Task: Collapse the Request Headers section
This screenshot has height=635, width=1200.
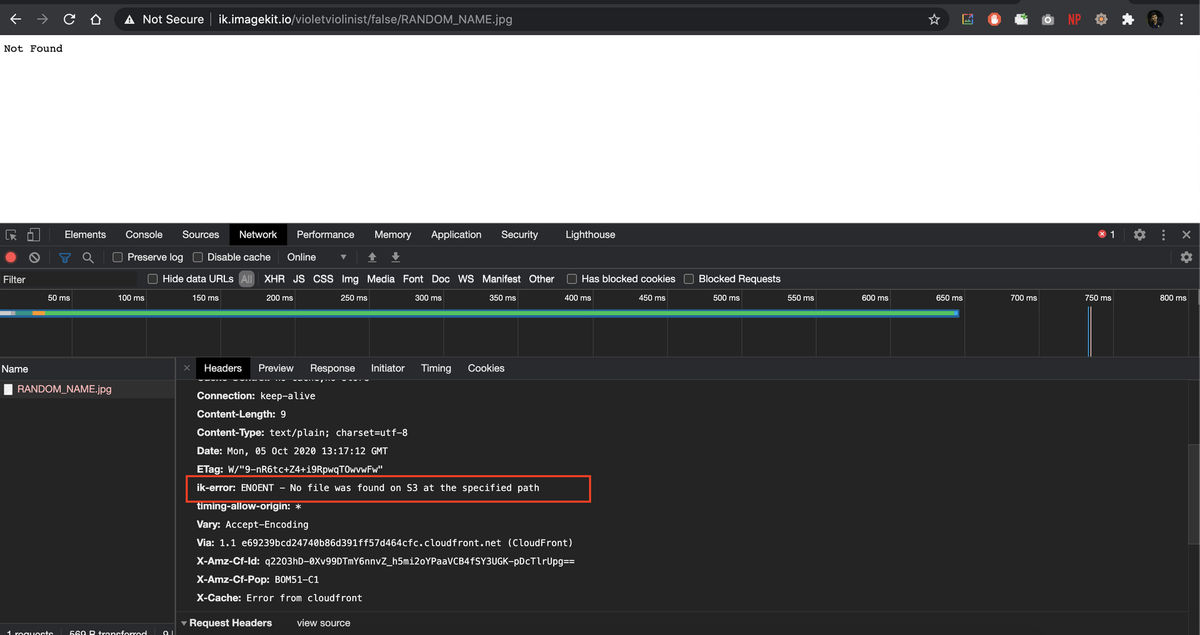Action: (184, 623)
